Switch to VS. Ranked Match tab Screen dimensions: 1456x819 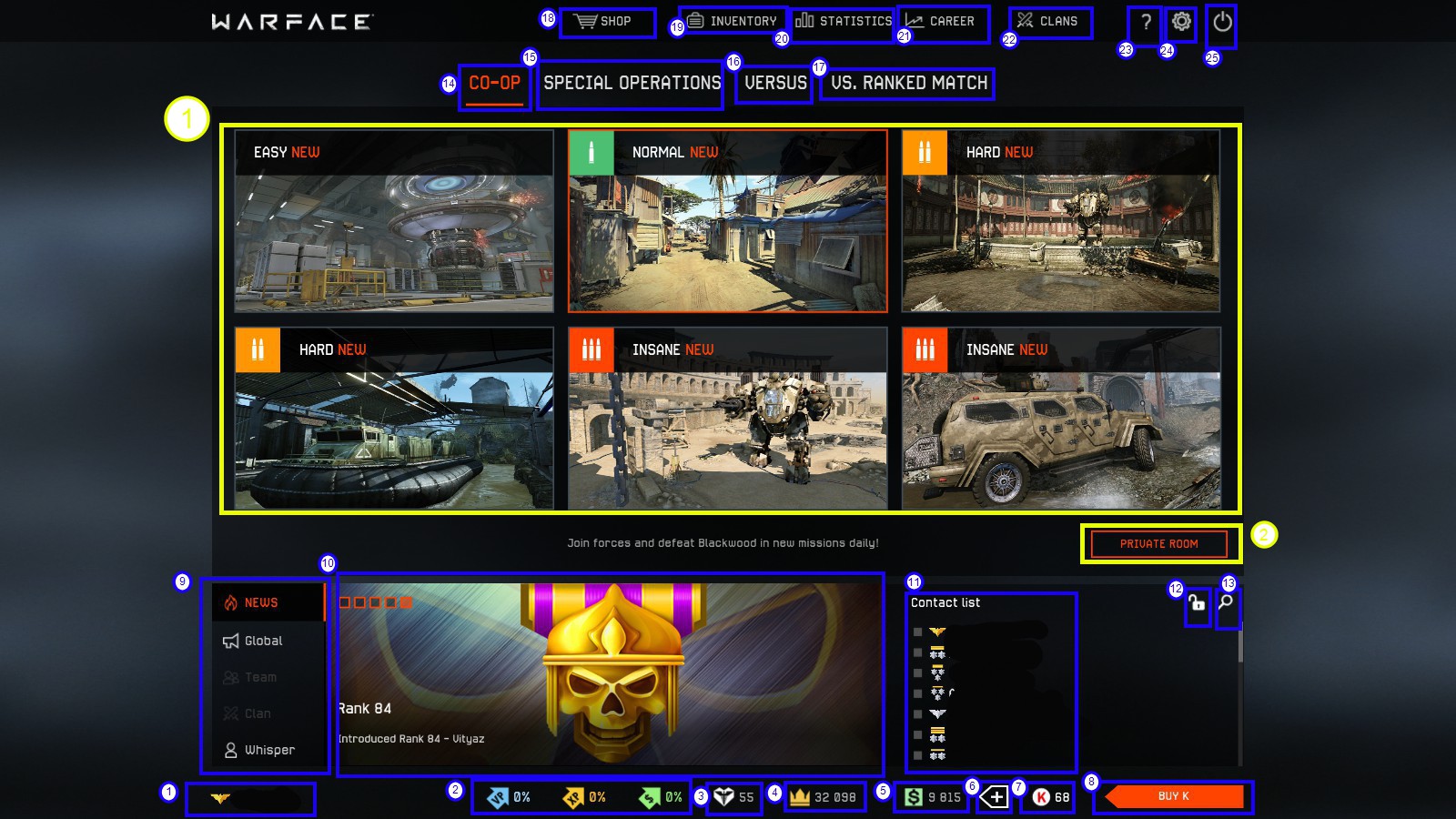[x=908, y=84]
